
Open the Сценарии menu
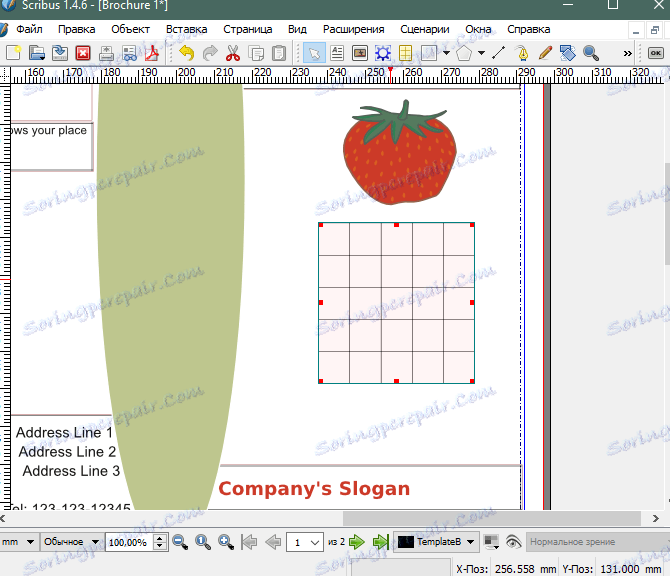(x=424, y=29)
